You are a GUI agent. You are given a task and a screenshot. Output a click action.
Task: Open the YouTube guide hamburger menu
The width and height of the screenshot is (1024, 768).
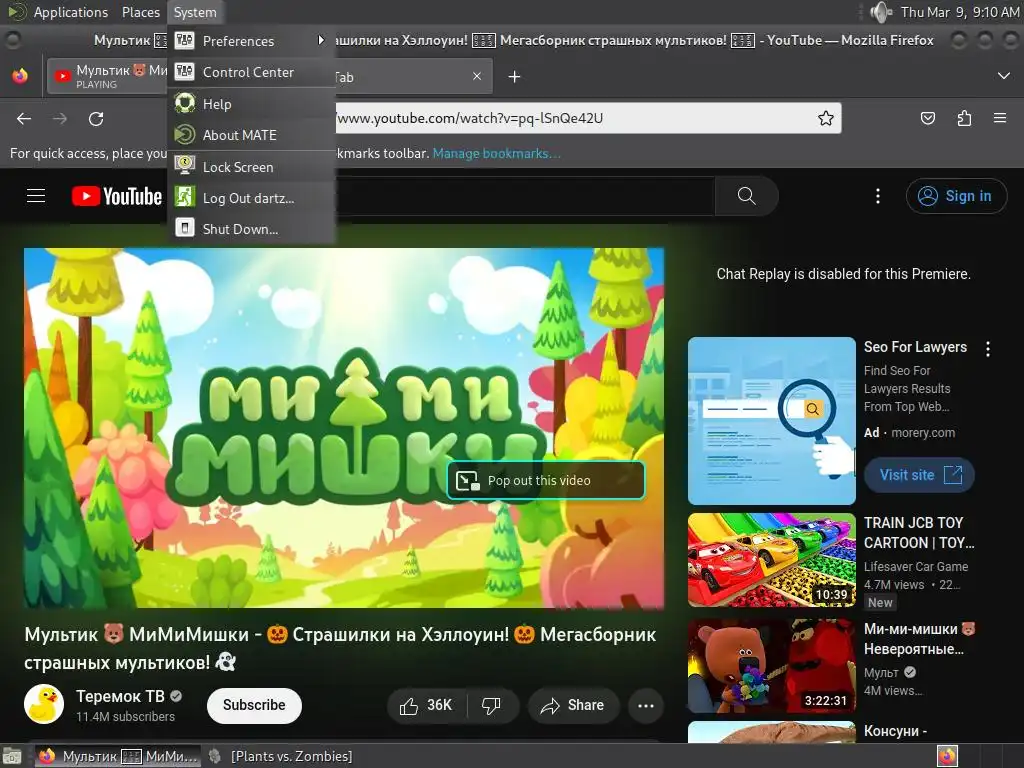(36, 196)
